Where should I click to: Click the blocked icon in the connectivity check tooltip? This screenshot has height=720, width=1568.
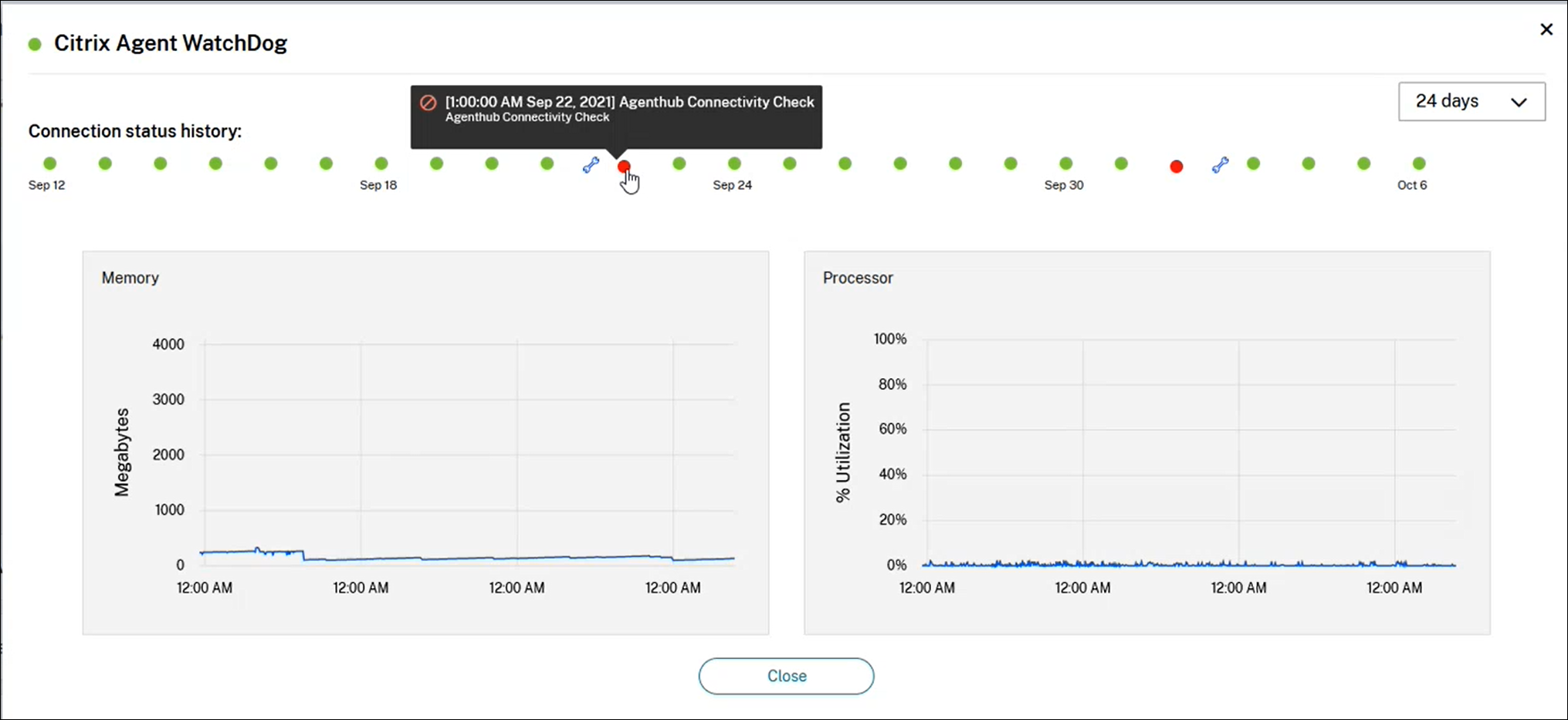click(x=428, y=103)
